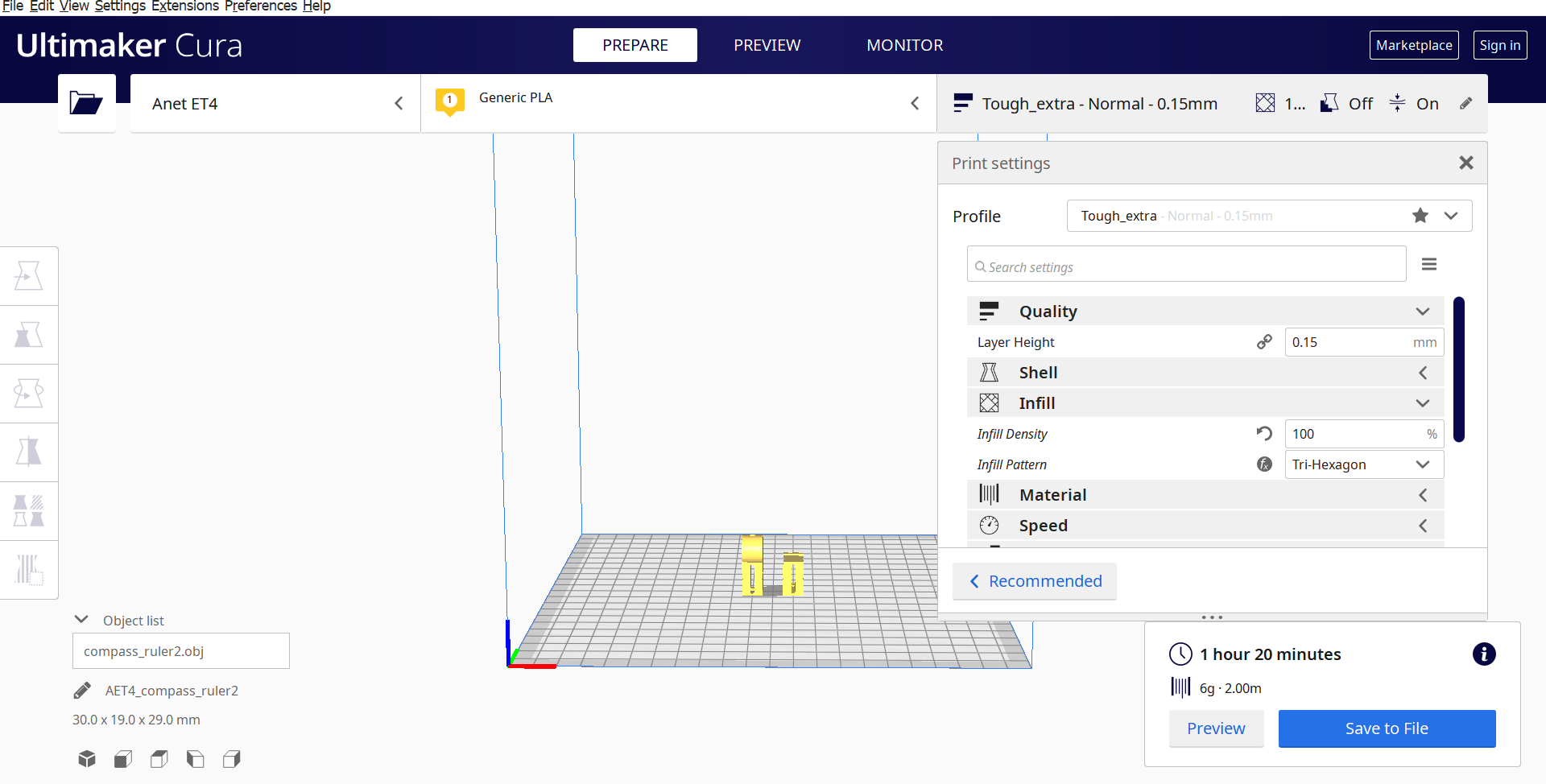This screenshot has height=784, width=1546.
Task: Switch to the isometric 3D camera view
Action: click(x=86, y=758)
